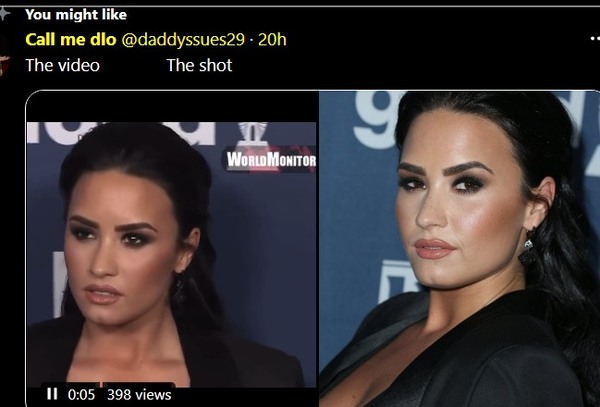Open the @daddyssues29 handle link

183,39
